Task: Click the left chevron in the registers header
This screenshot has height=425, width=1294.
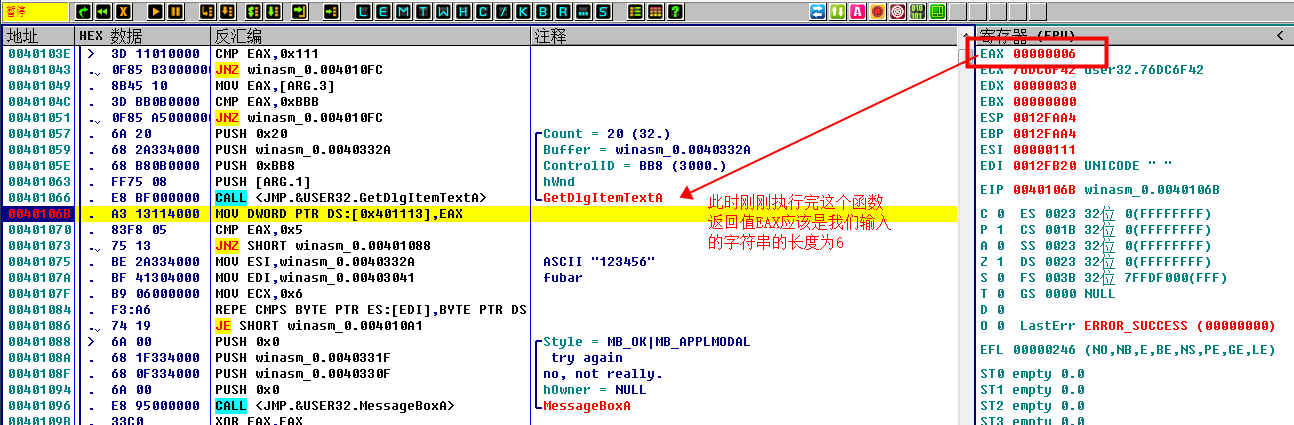Action: [1280, 36]
